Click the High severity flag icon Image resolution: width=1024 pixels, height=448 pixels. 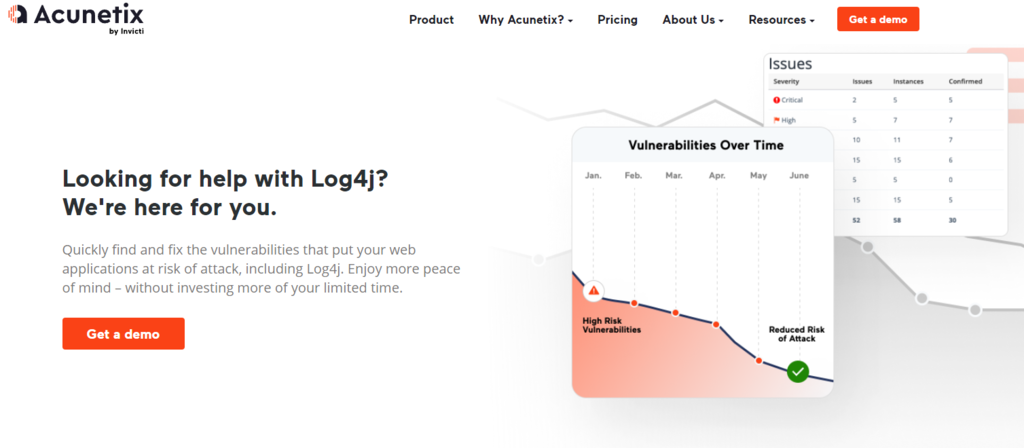coord(775,120)
